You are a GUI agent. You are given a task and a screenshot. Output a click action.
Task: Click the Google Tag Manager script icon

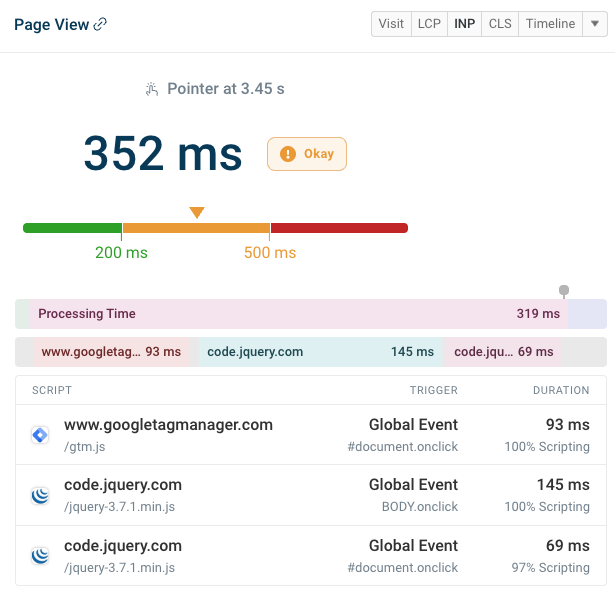(x=40, y=435)
